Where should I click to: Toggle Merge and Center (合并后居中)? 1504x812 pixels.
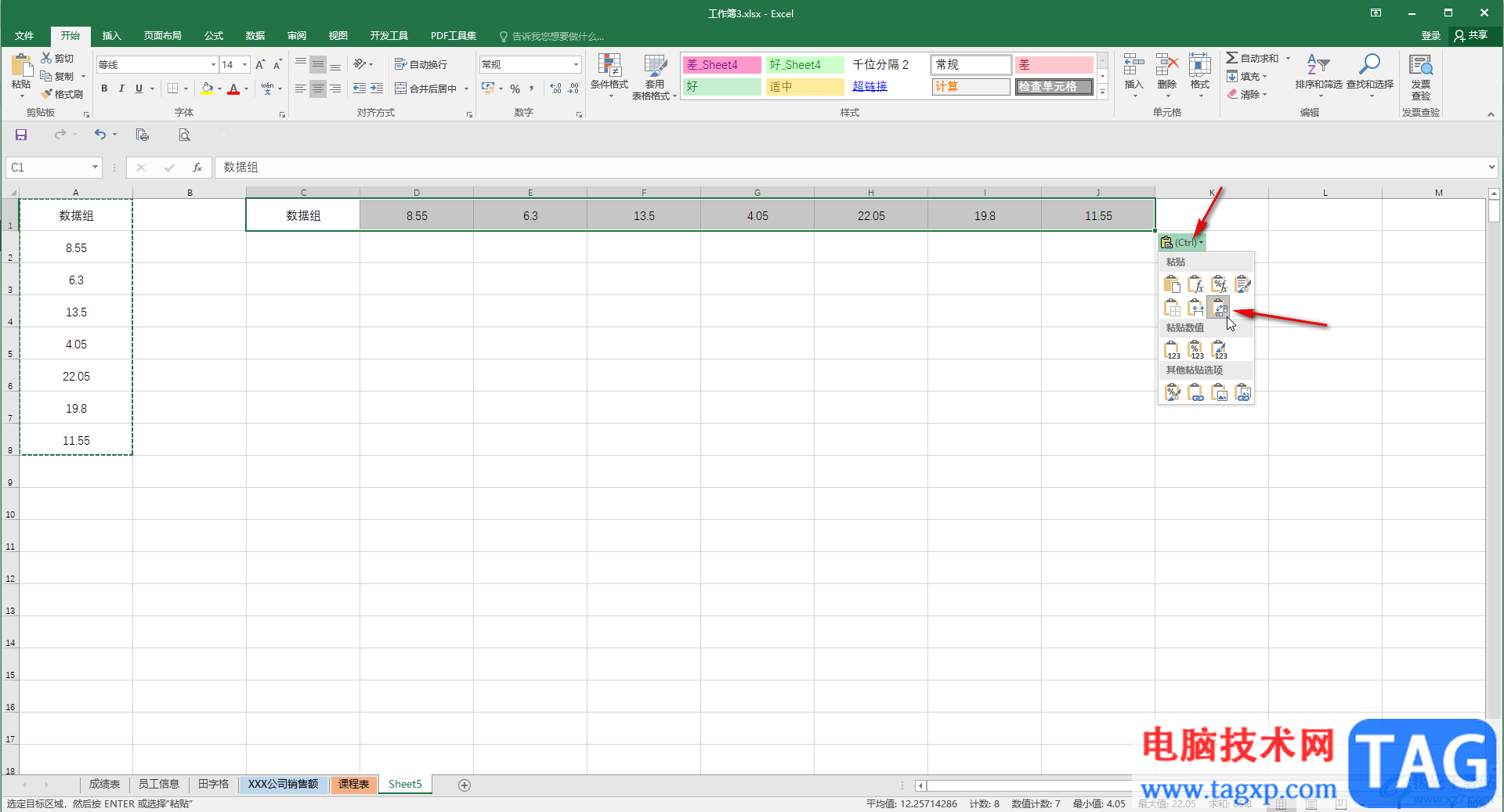pos(426,88)
